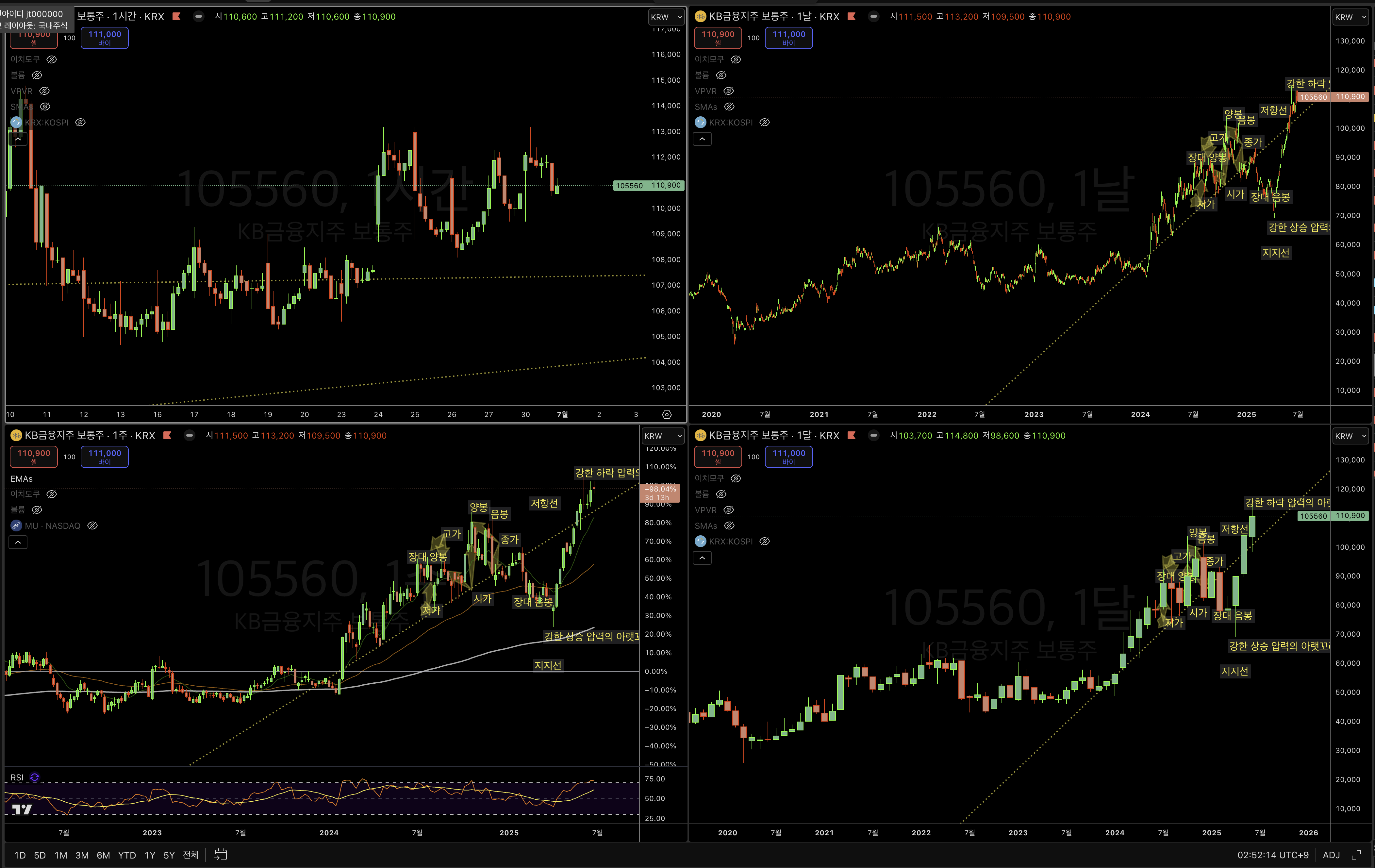Click the EMAs indicator label on the weekly chart
The height and width of the screenshot is (868, 1375).
pos(22,478)
